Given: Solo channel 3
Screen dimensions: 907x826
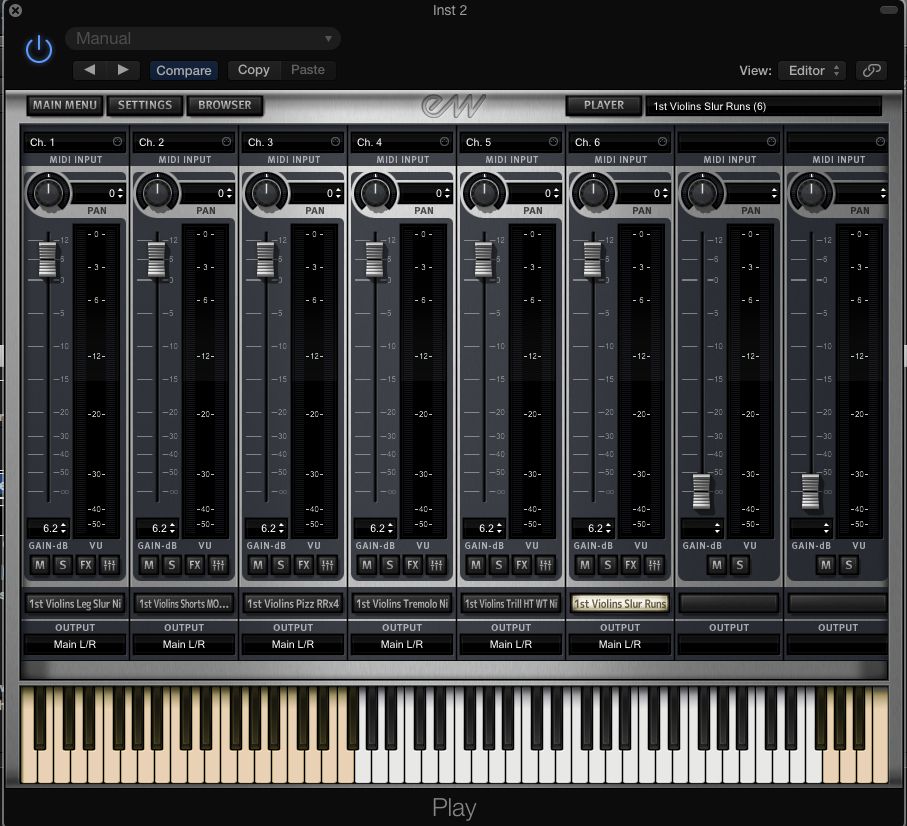Looking at the screenshot, I should 281,565.
